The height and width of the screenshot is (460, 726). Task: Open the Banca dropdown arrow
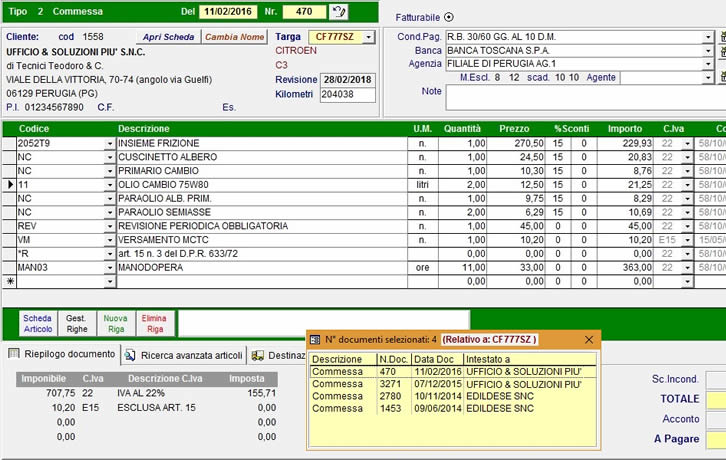click(708, 50)
